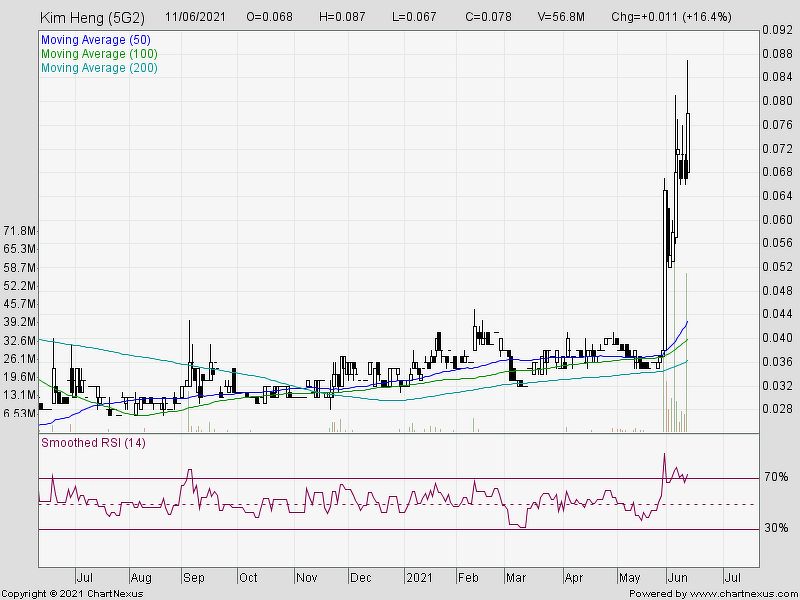Click price axis label '0.028'
800x600 pixels.
(777, 409)
